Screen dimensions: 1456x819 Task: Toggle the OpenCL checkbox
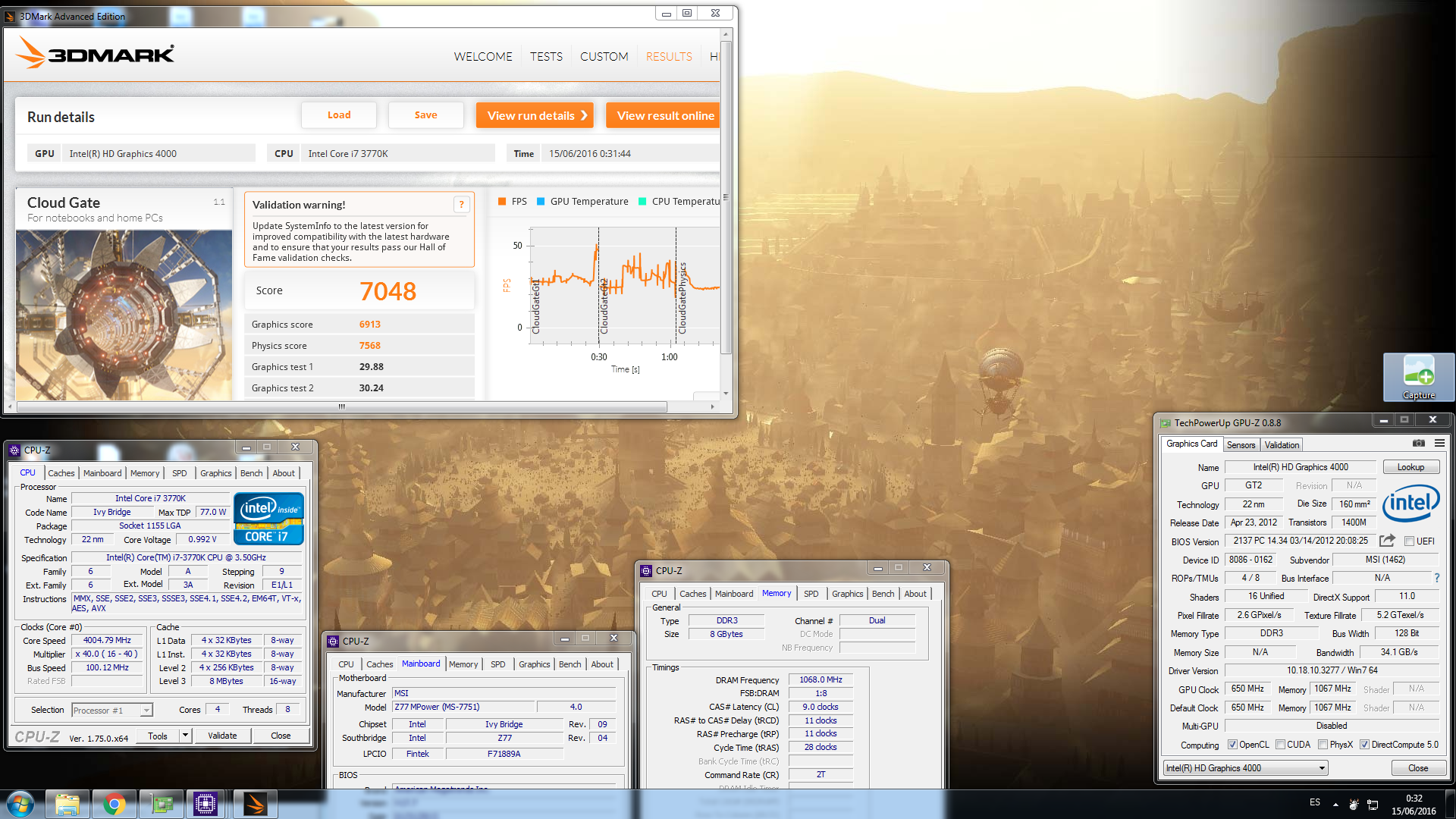click(1232, 745)
